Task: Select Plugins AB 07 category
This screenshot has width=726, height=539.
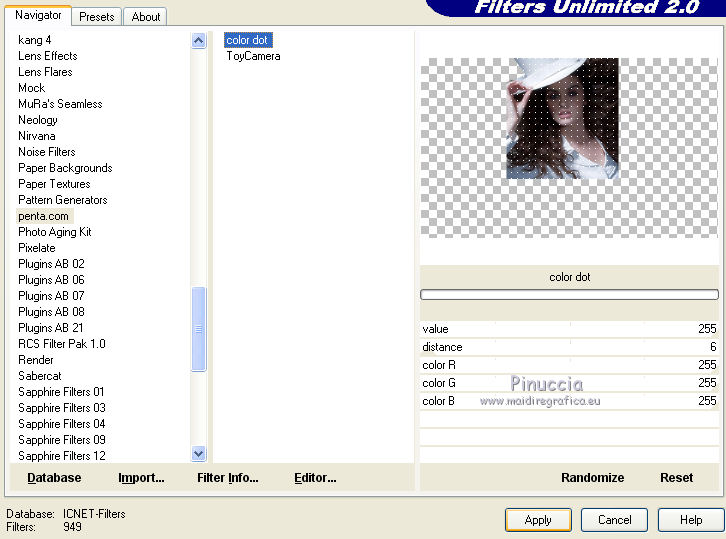Action: (x=51, y=296)
